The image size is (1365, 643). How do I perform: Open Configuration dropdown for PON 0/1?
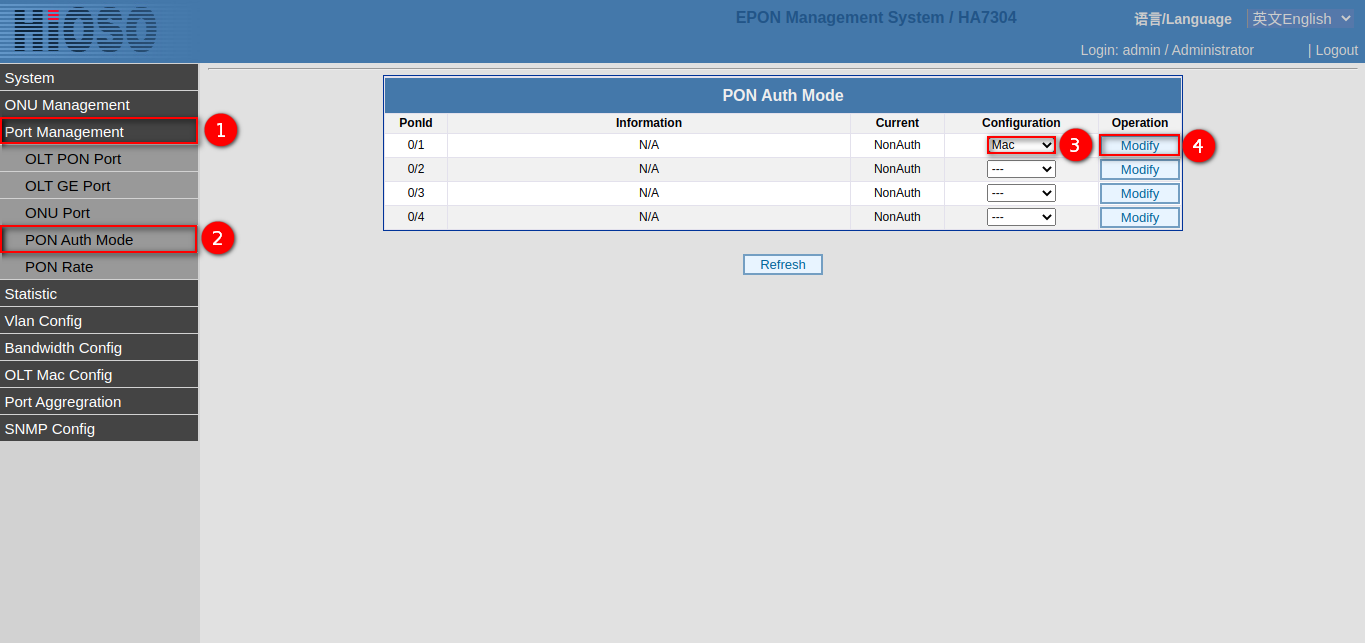1021,145
